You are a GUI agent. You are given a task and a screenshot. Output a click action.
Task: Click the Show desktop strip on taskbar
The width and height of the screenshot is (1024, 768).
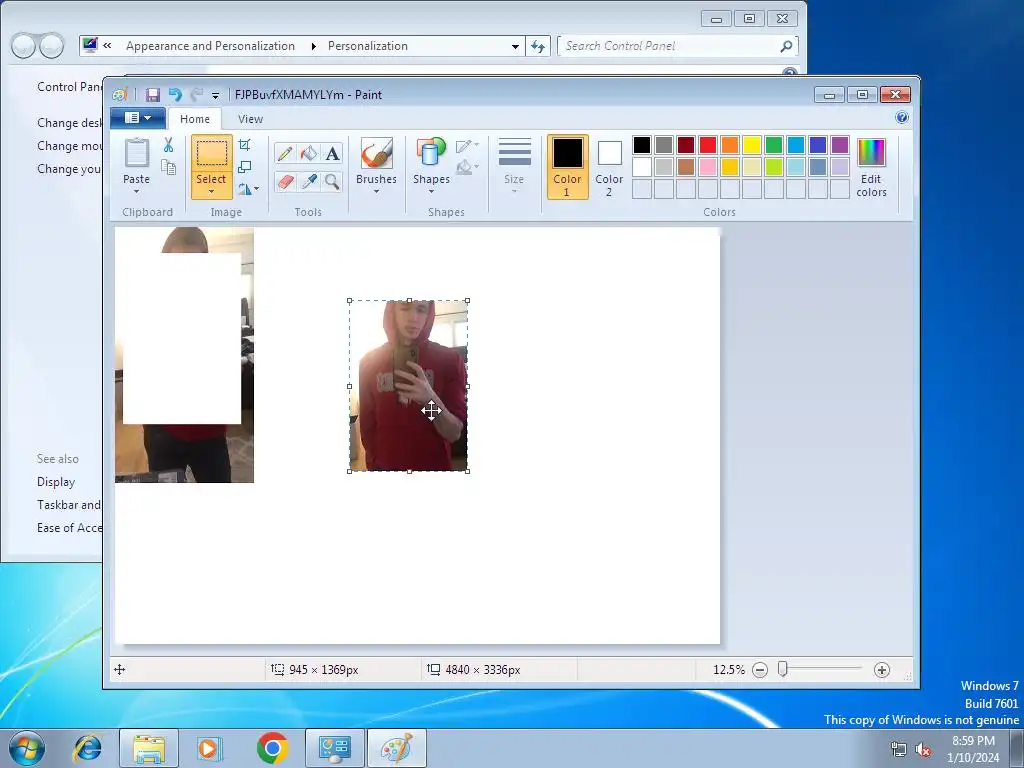point(1017,748)
